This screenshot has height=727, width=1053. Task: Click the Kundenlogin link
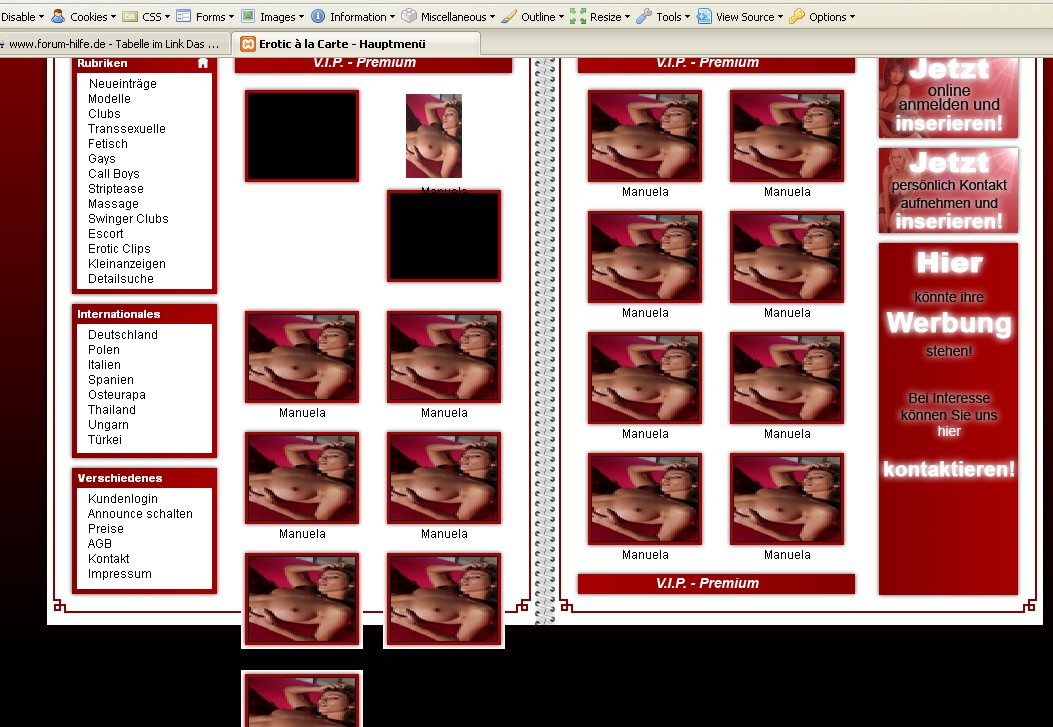(122, 499)
